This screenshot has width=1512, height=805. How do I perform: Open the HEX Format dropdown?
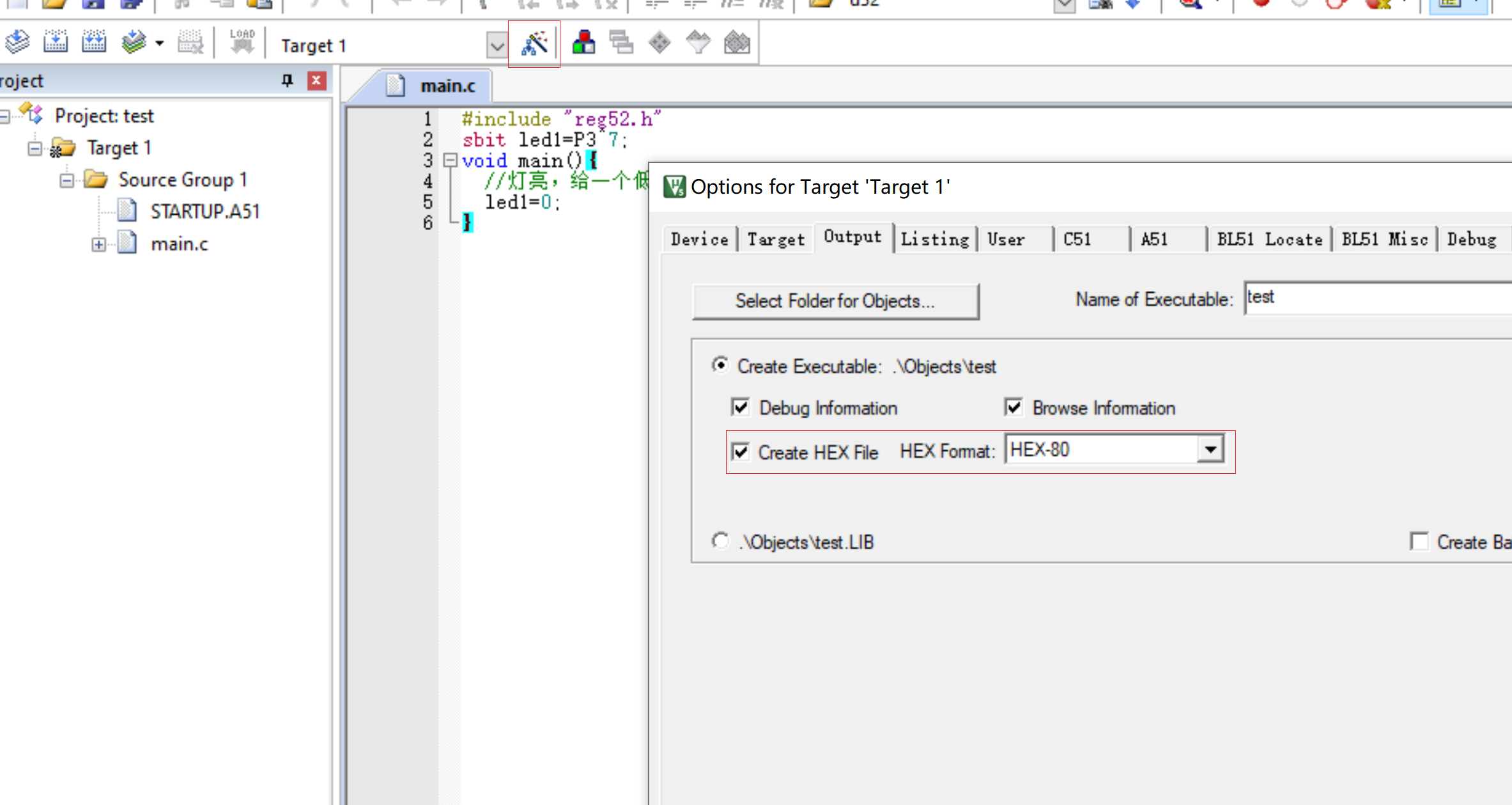1210,449
